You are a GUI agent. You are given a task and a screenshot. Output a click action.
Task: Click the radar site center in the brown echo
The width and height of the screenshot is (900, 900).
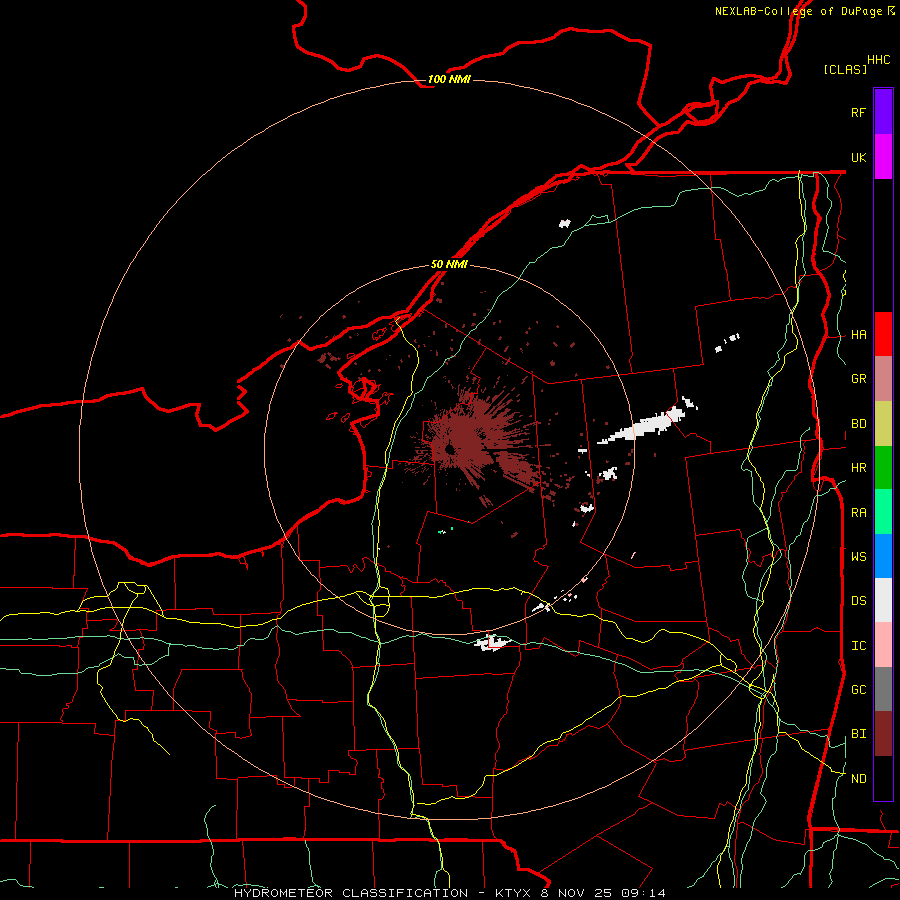450,450
